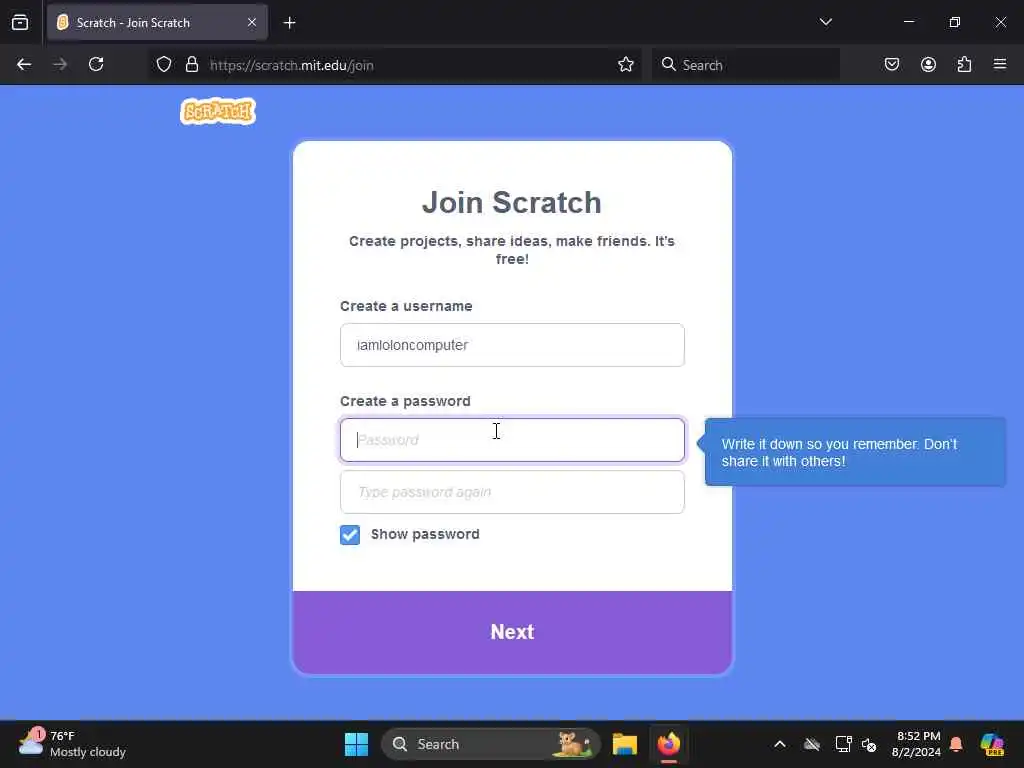
Task: Click the Create a username label
Action: 406,306
